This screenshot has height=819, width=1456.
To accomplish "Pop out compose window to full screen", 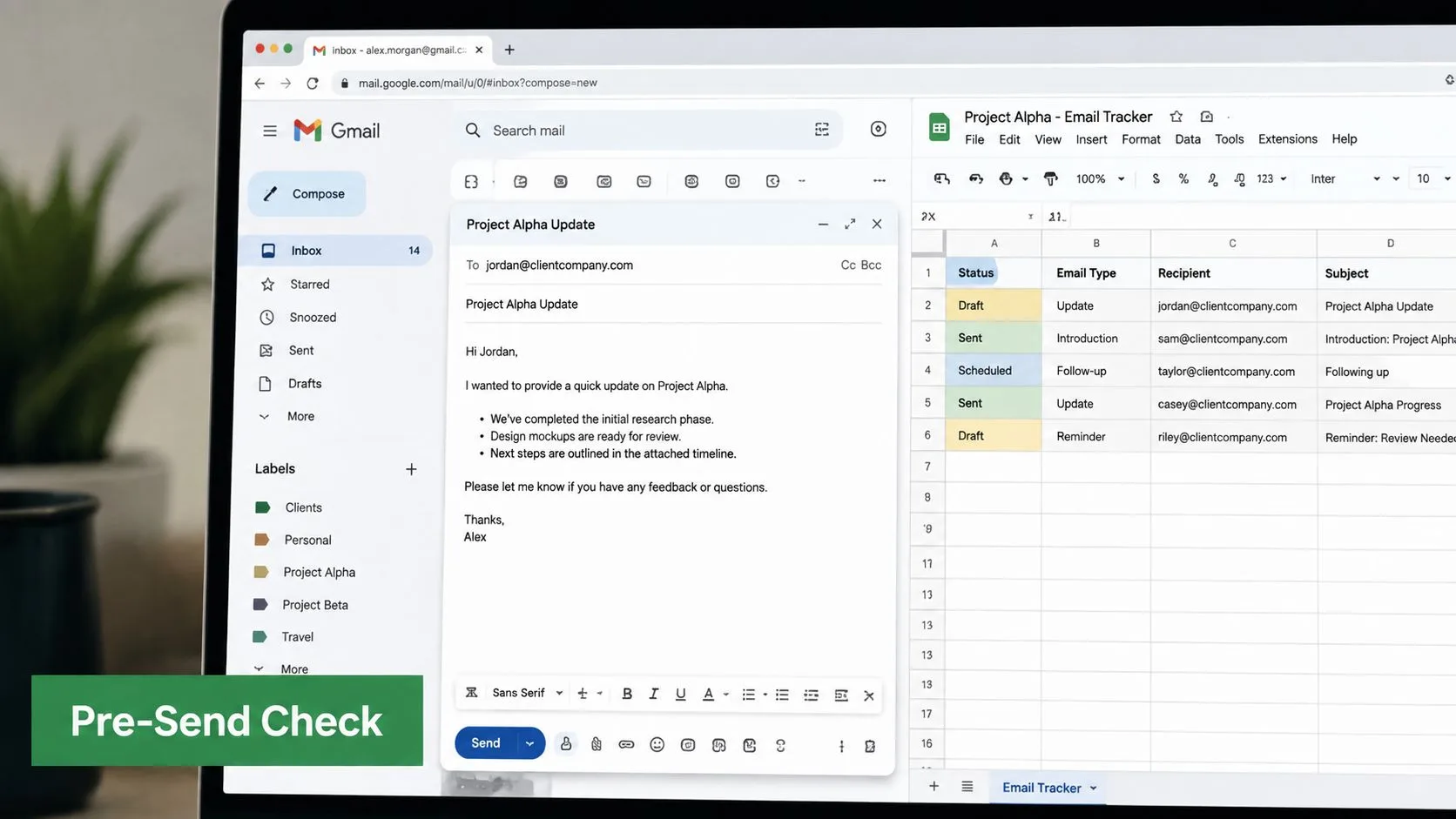I will pyautogui.click(x=850, y=225).
